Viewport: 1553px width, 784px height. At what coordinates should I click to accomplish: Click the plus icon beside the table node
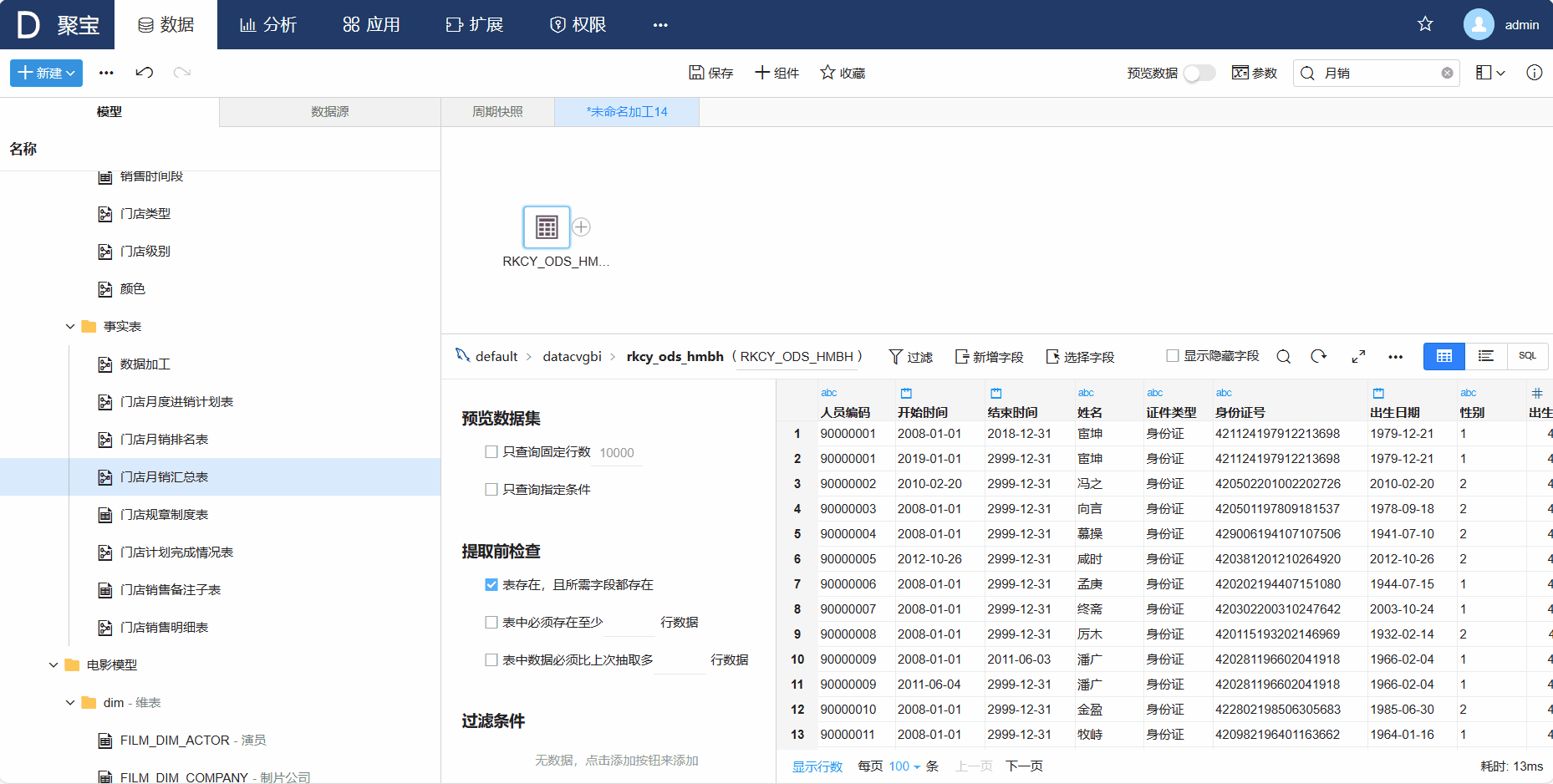(x=582, y=227)
